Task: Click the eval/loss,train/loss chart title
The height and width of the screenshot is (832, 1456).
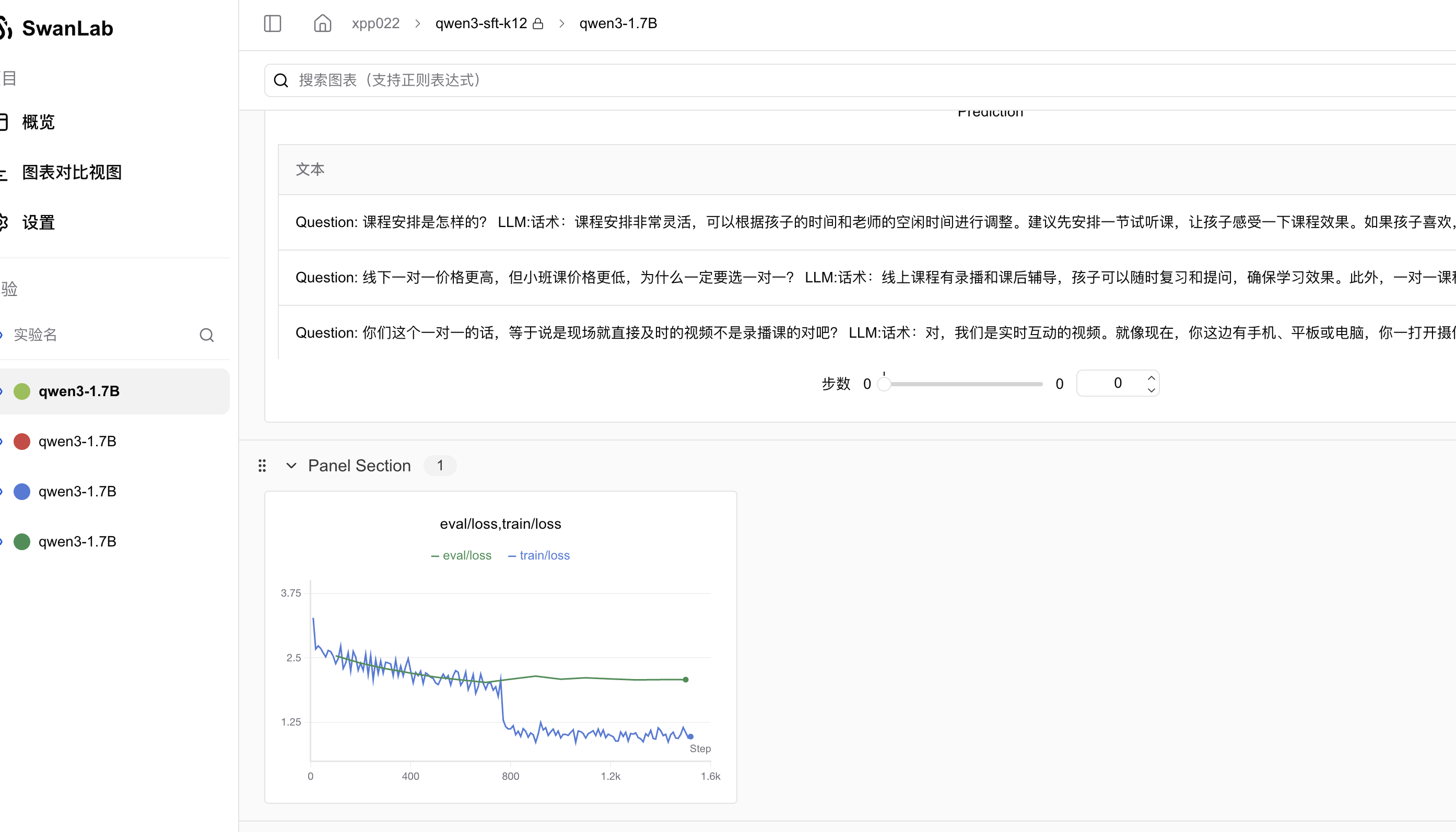Action: coord(501,524)
